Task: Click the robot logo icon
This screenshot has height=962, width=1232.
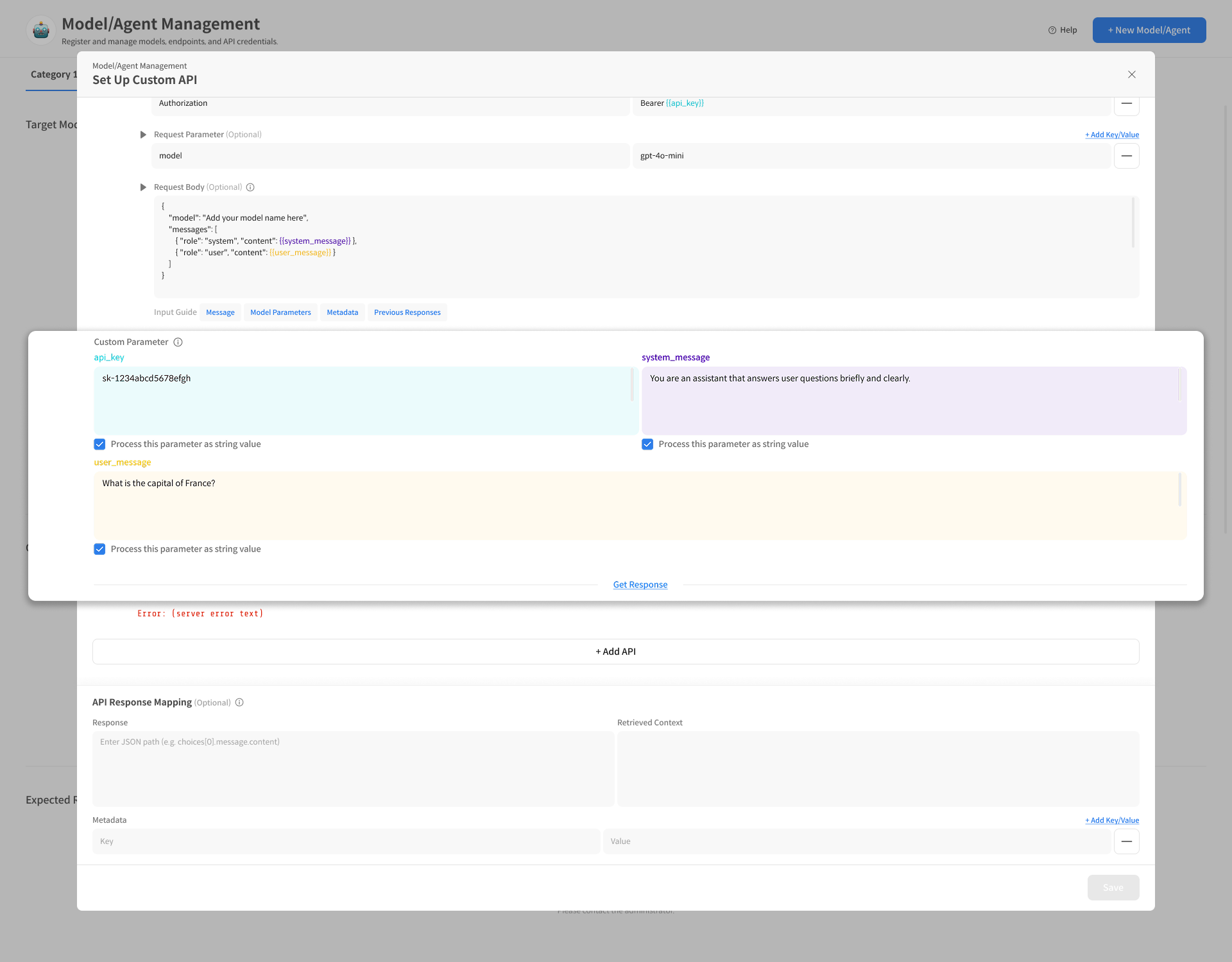Action: point(41,30)
